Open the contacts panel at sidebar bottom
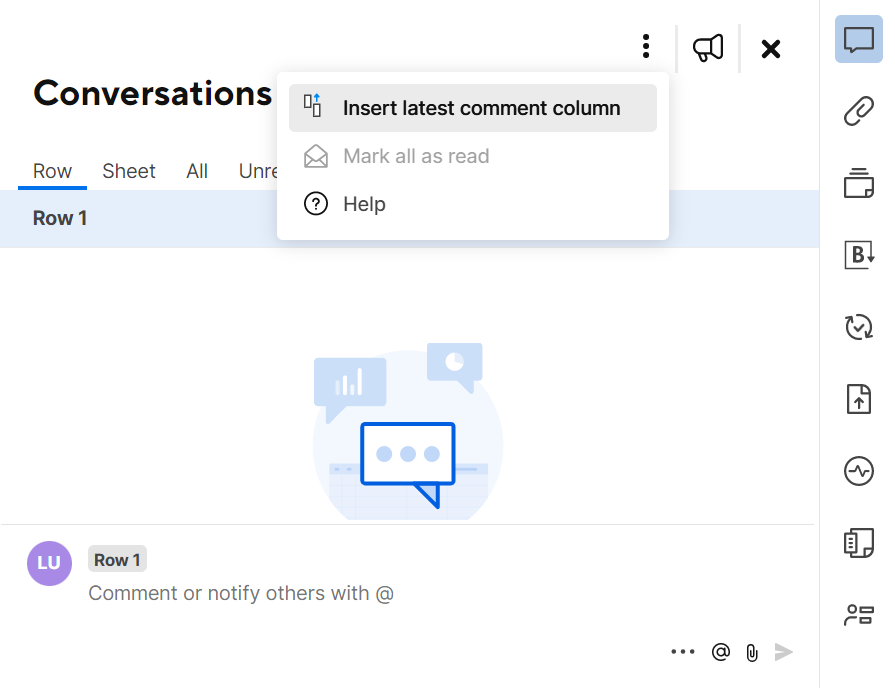 pyautogui.click(x=858, y=615)
